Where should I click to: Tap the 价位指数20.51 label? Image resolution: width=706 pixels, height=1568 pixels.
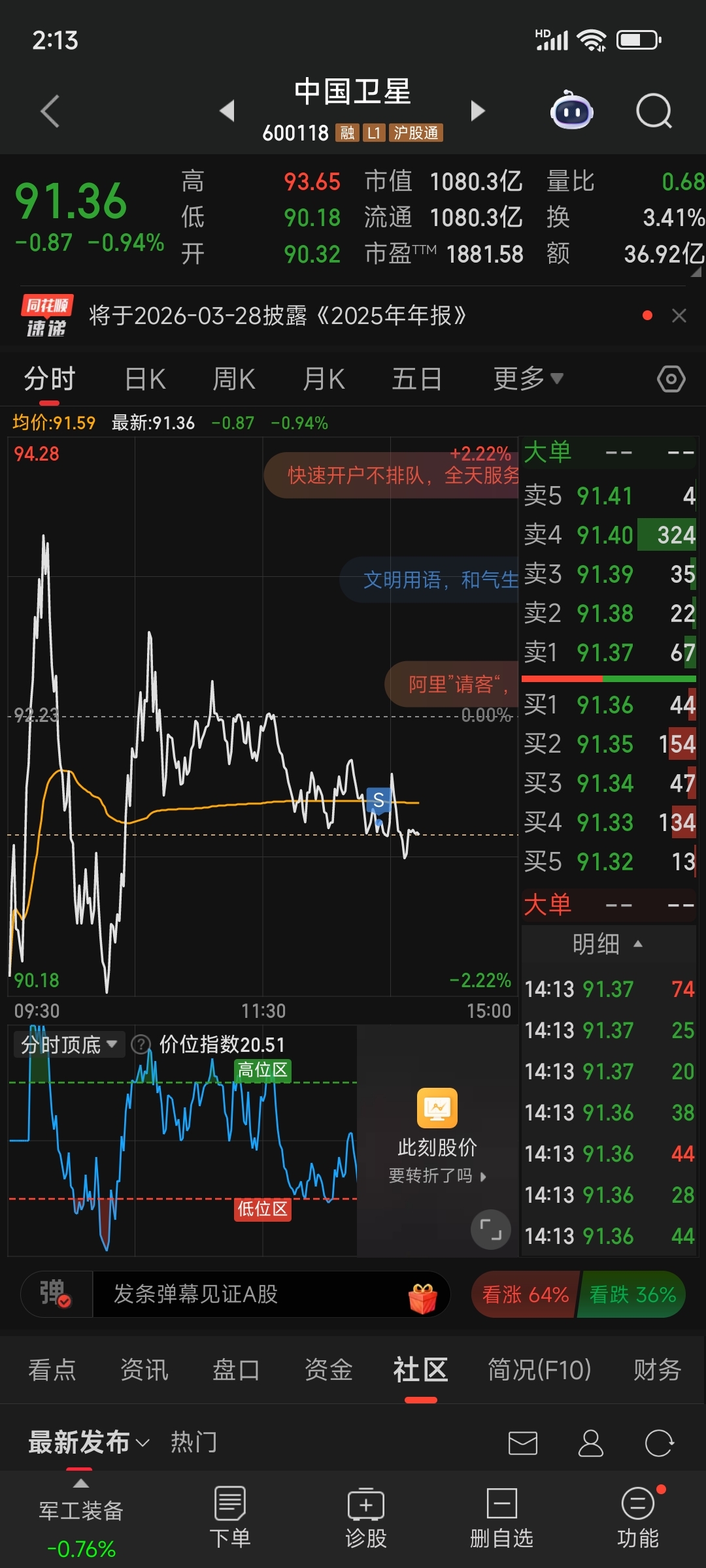pos(222,1045)
